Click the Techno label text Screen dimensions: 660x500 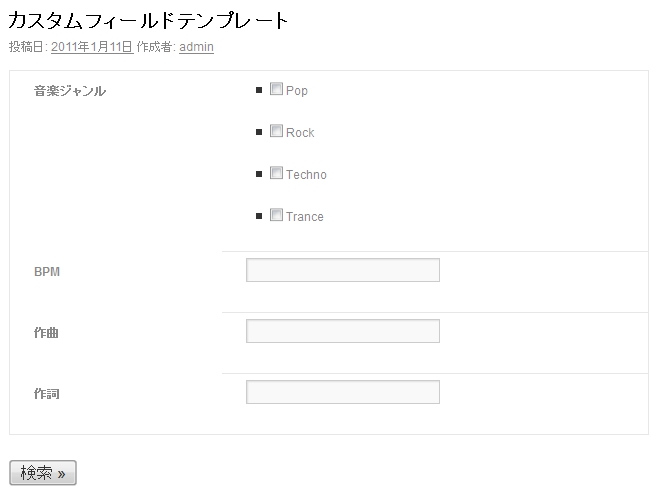[306, 175]
